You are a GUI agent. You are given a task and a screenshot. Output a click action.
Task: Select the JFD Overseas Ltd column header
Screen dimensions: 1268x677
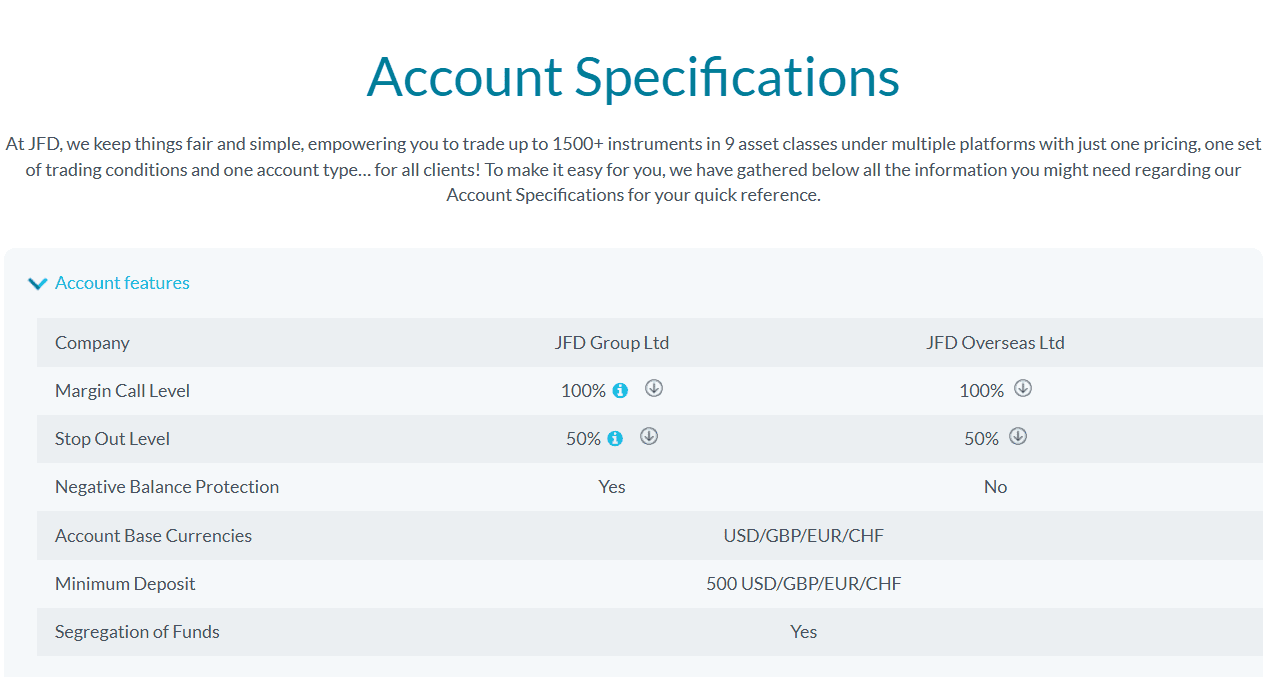coord(995,342)
